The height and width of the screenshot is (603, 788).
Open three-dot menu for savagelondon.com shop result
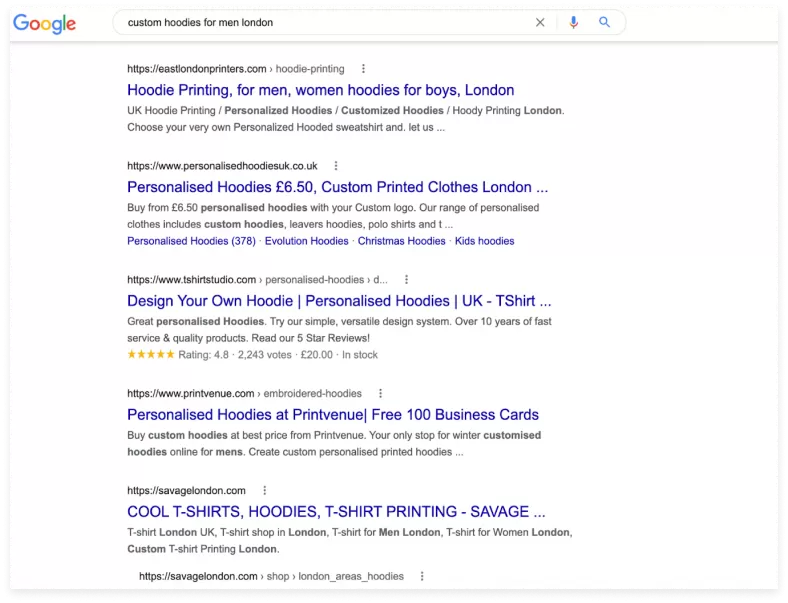[x=422, y=577]
